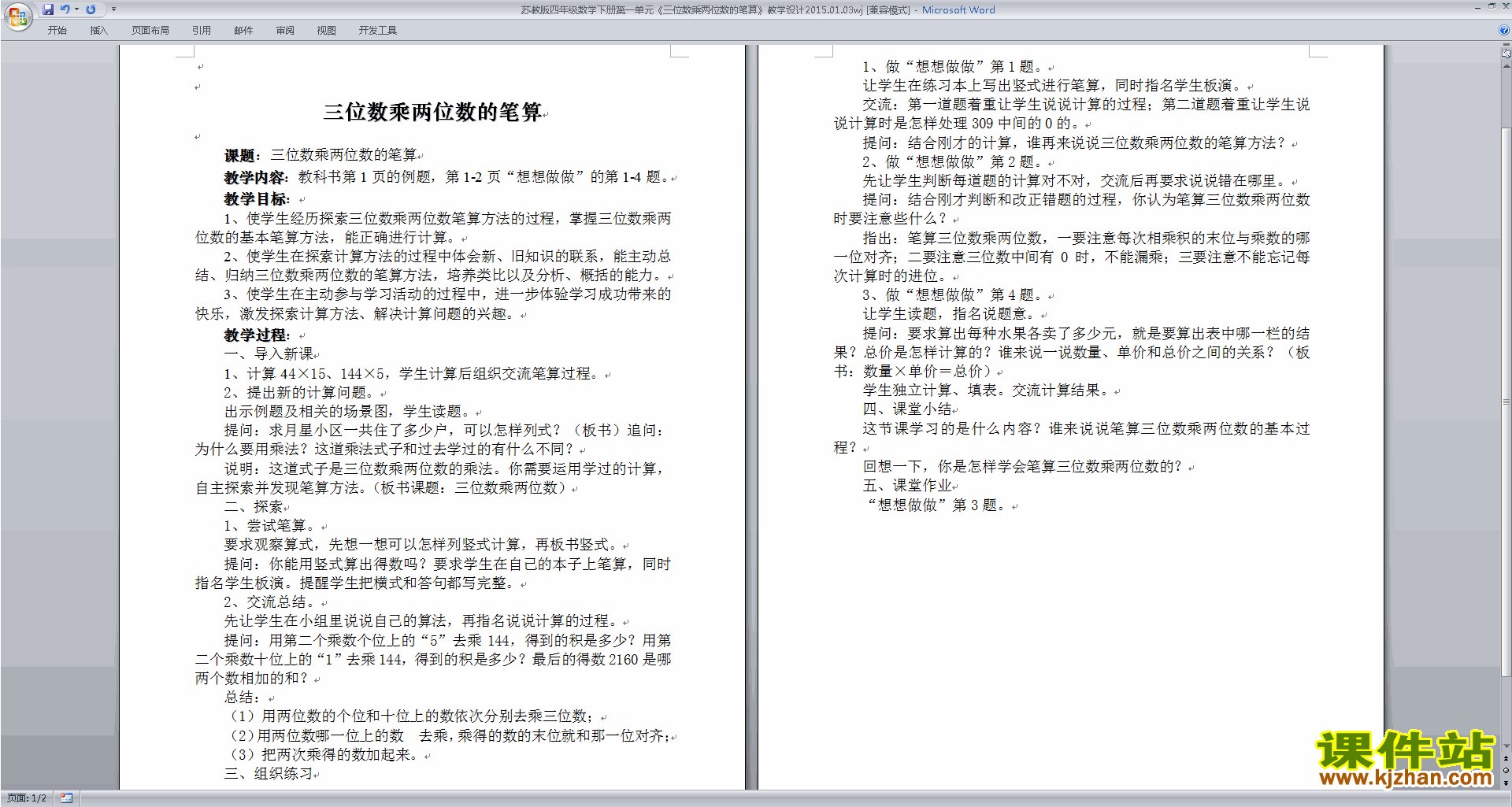Close the Word window
Image resolution: width=1512 pixels, height=807 pixels.
(x=1505, y=7)
